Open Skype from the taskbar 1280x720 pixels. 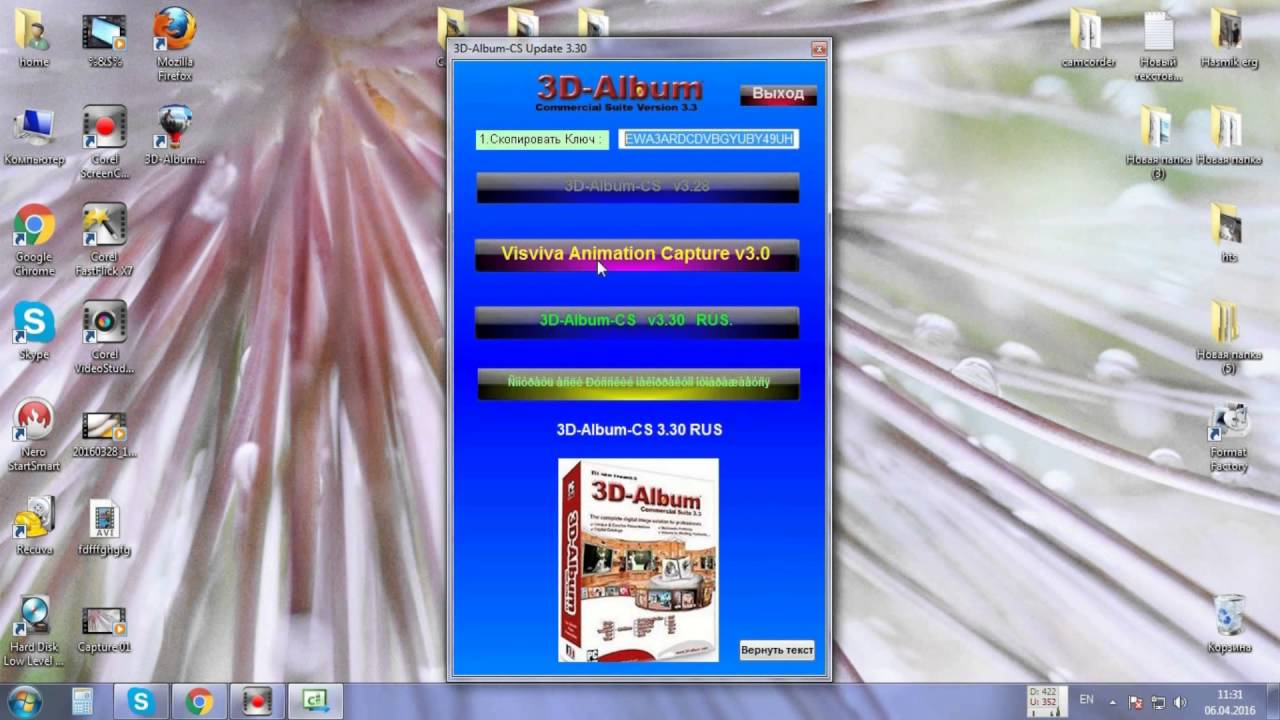[142, 701]
